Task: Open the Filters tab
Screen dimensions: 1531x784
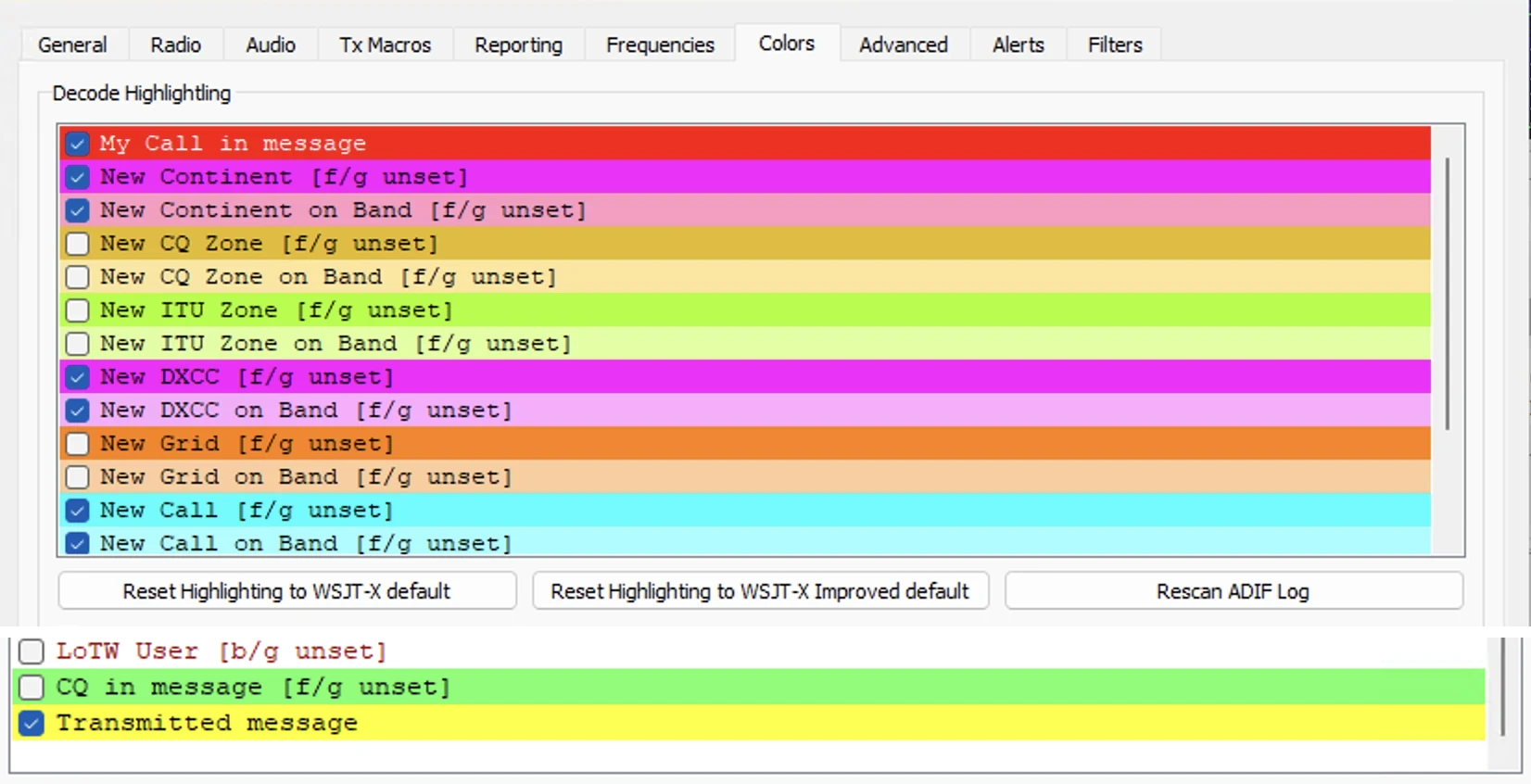Action: (1115, 44)
